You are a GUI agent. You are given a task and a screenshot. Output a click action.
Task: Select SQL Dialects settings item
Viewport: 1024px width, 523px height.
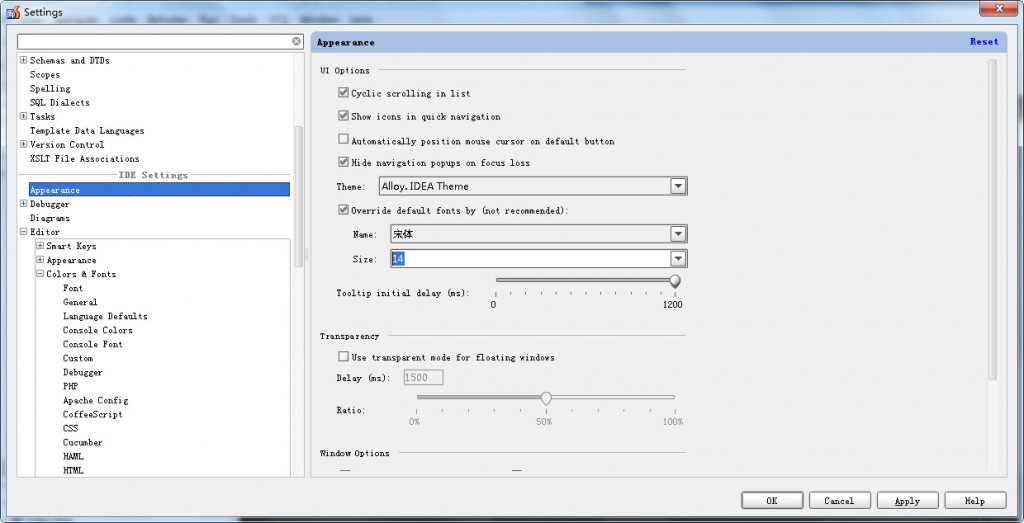pos(59,103)
